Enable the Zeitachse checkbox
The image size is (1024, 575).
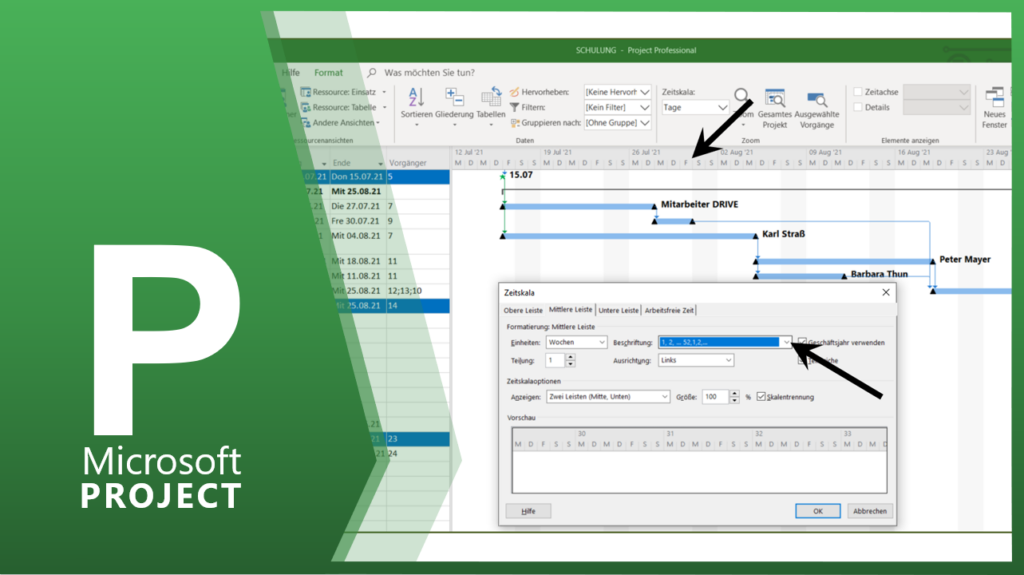pyautogui.click(x=858, y=92)
